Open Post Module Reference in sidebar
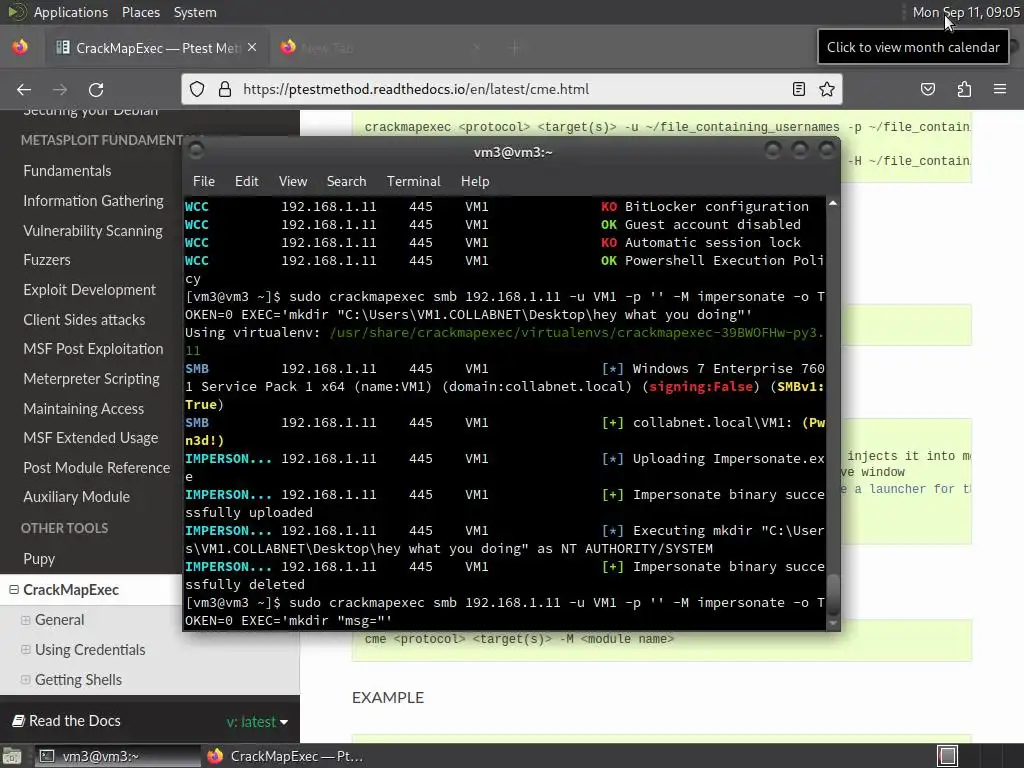This screenshot has height=768, width=1024. click(97, 468)
